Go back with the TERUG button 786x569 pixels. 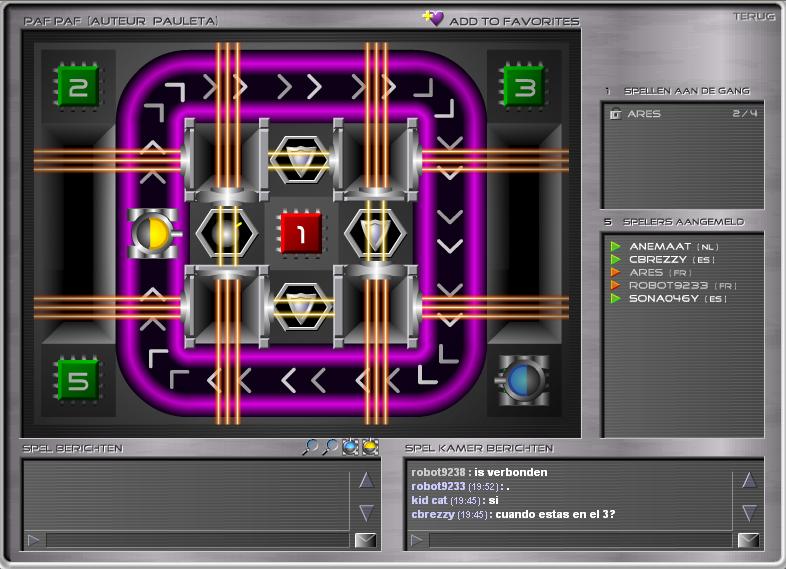tap(754, 16)
